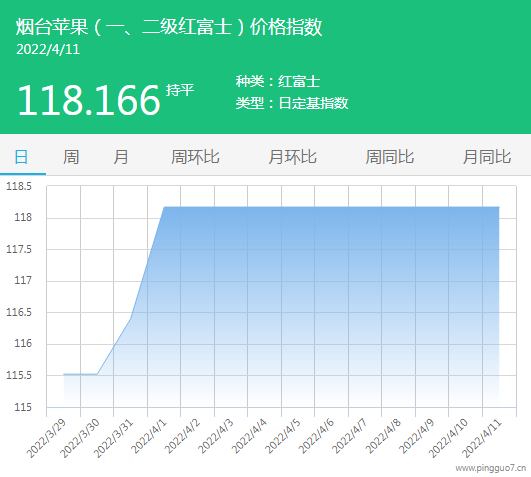Click the chart title 烟台苹果价格指数
This screenshot has height=477, width=531.
point(169,27)
